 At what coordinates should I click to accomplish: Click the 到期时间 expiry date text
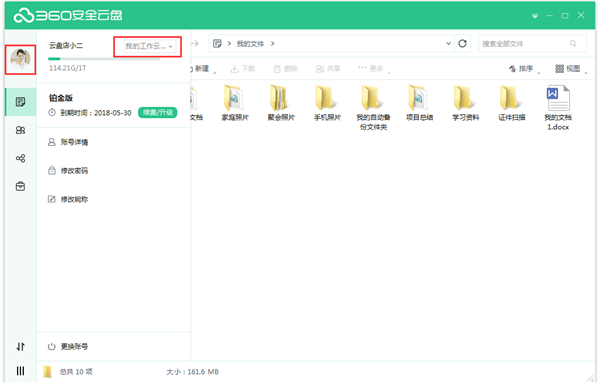click(96, 113)
